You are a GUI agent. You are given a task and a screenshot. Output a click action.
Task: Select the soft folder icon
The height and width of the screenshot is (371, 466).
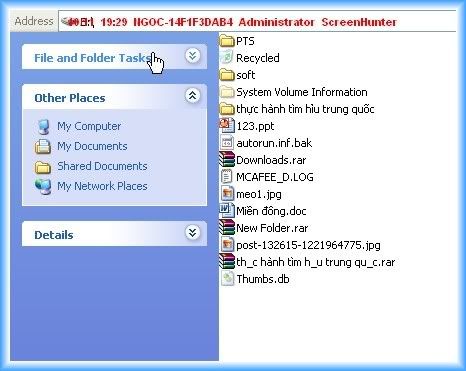pos(227,75)
